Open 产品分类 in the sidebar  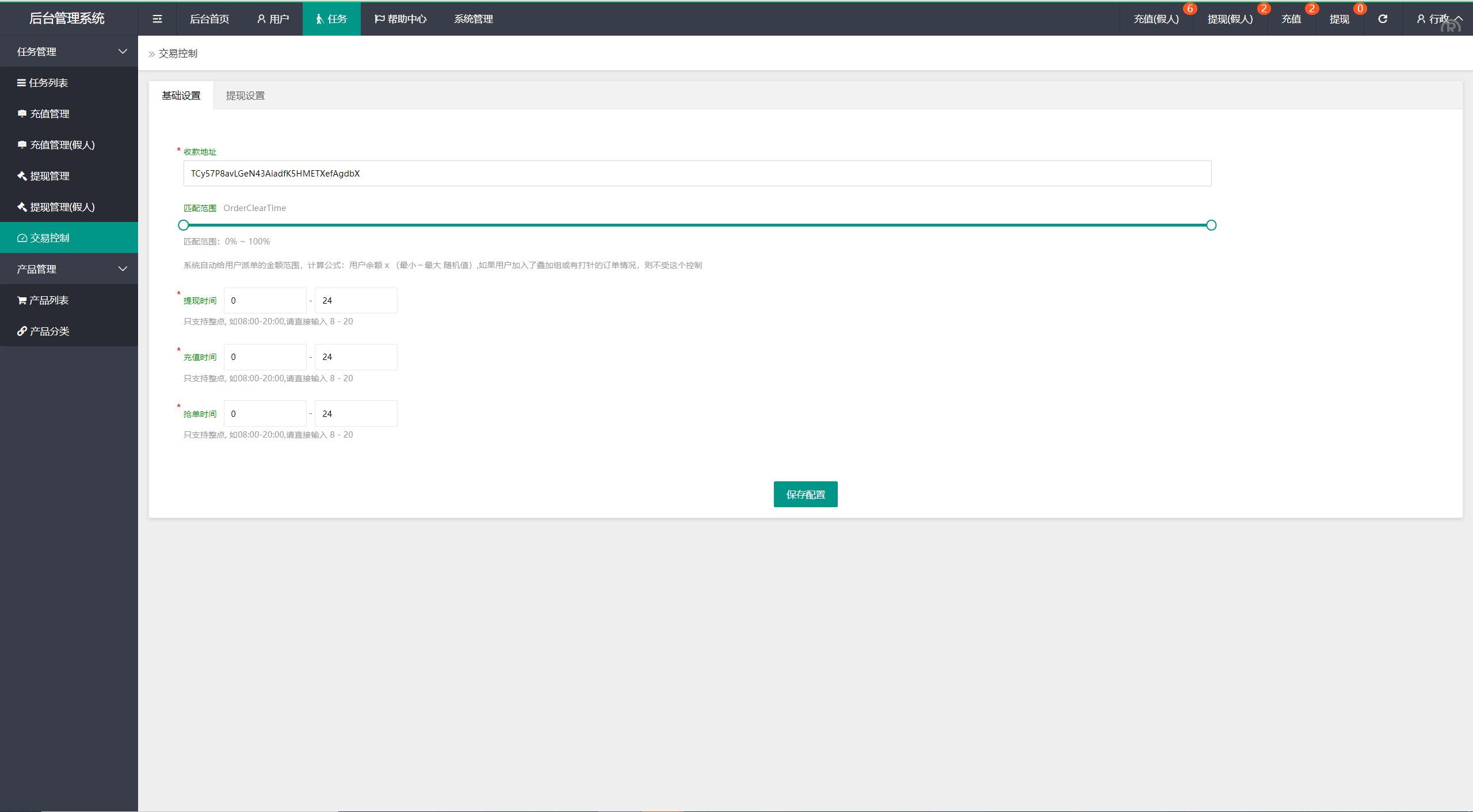[x=49, y=331]
